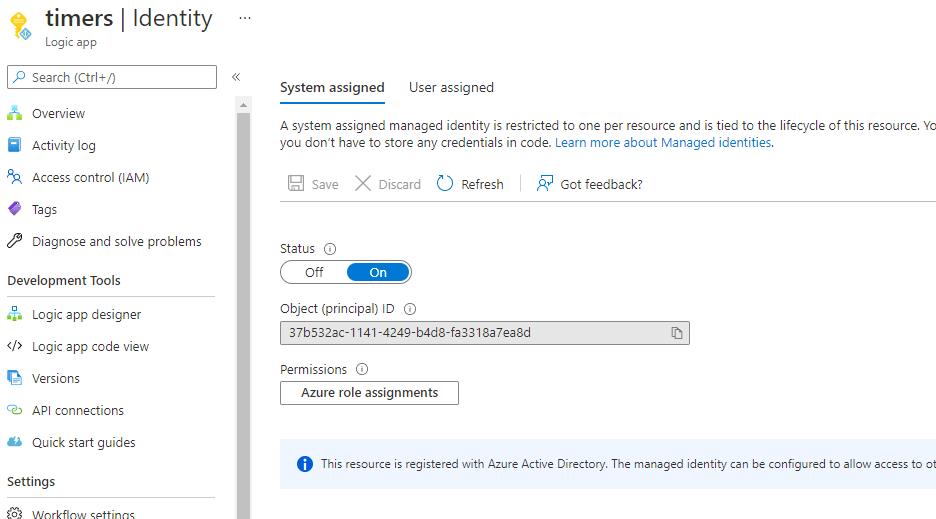Copy the Object (principal) ID to clipboard

[677, 333]
